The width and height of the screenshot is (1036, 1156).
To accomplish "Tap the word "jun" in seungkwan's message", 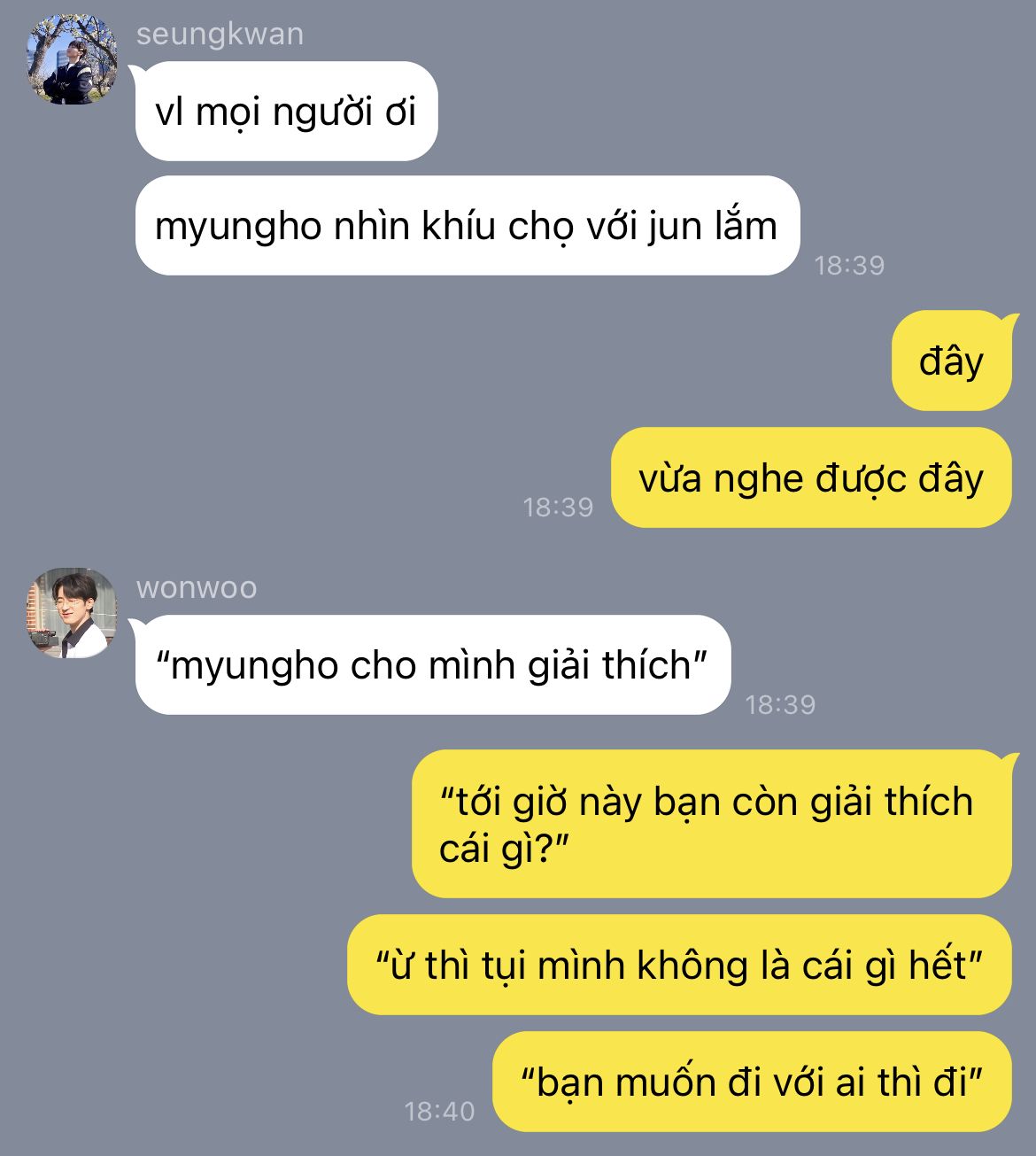I will tap(674, 228).
